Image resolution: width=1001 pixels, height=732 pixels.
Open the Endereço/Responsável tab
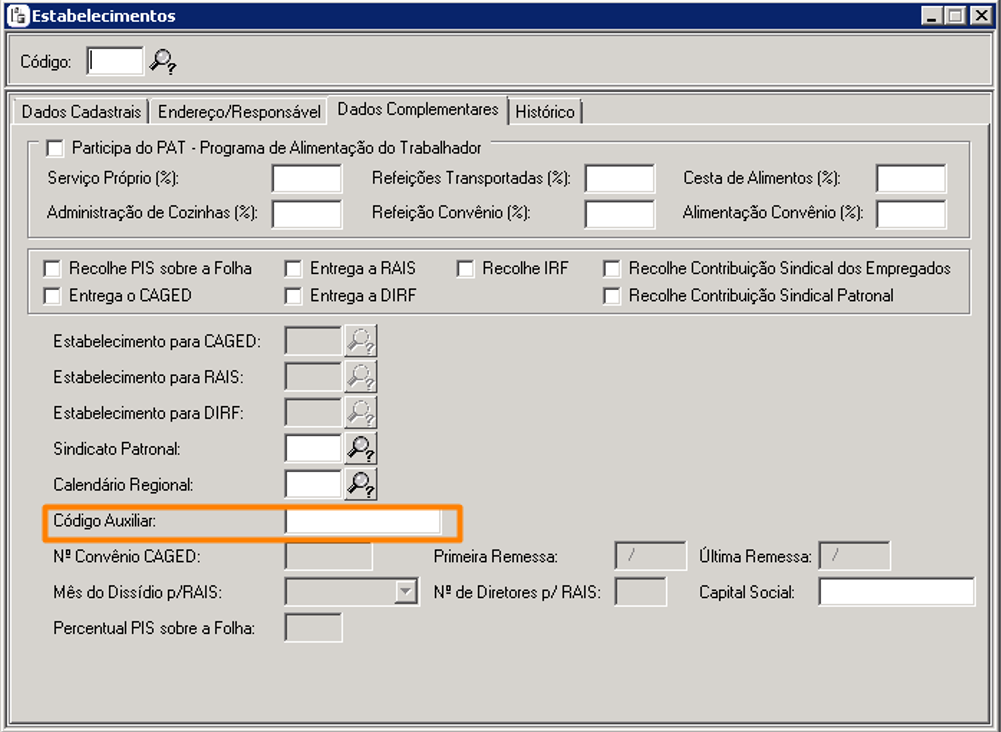[x=240, y=110]
